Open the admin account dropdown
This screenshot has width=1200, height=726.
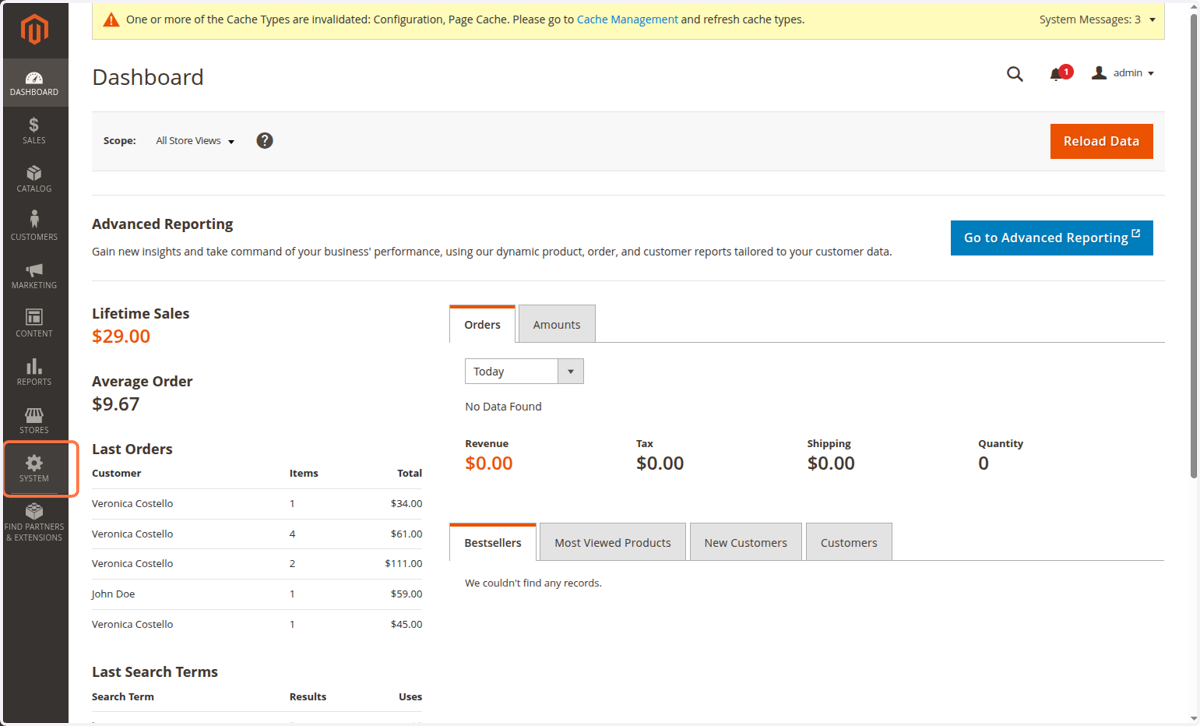1123,73
